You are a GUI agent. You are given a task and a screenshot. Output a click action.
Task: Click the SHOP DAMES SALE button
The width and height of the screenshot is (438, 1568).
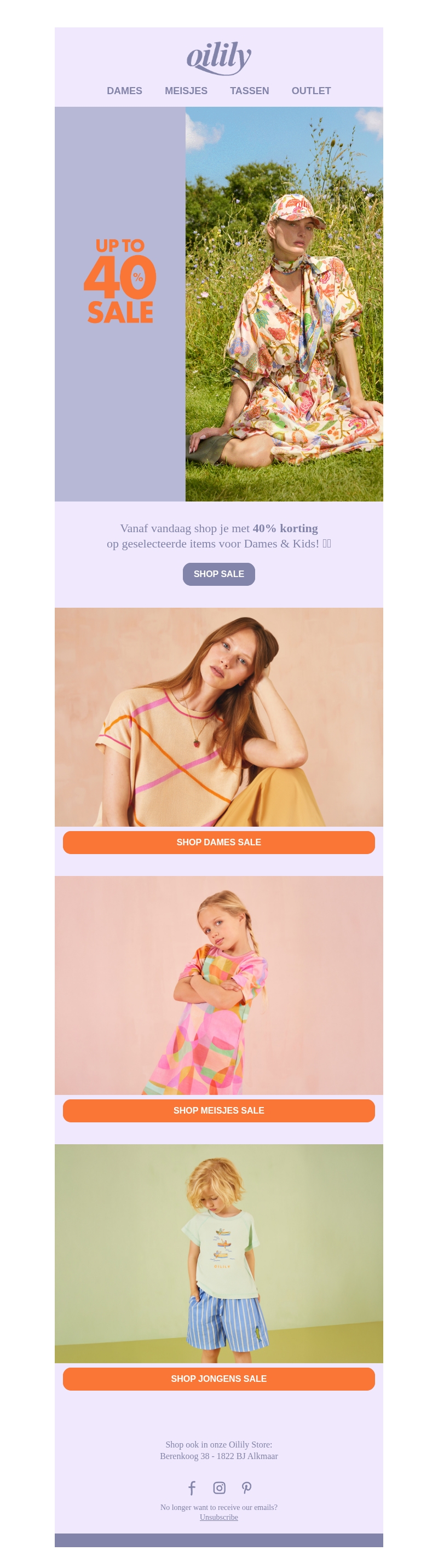tap(219, 843)
